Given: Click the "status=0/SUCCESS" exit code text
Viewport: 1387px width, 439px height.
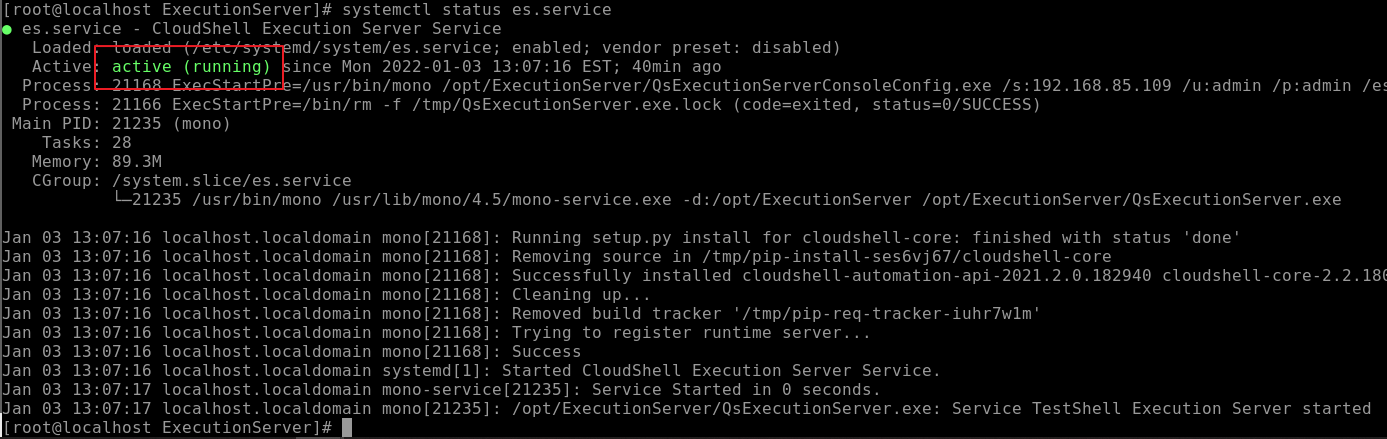Looking at the screenshot, I should 954,105.
